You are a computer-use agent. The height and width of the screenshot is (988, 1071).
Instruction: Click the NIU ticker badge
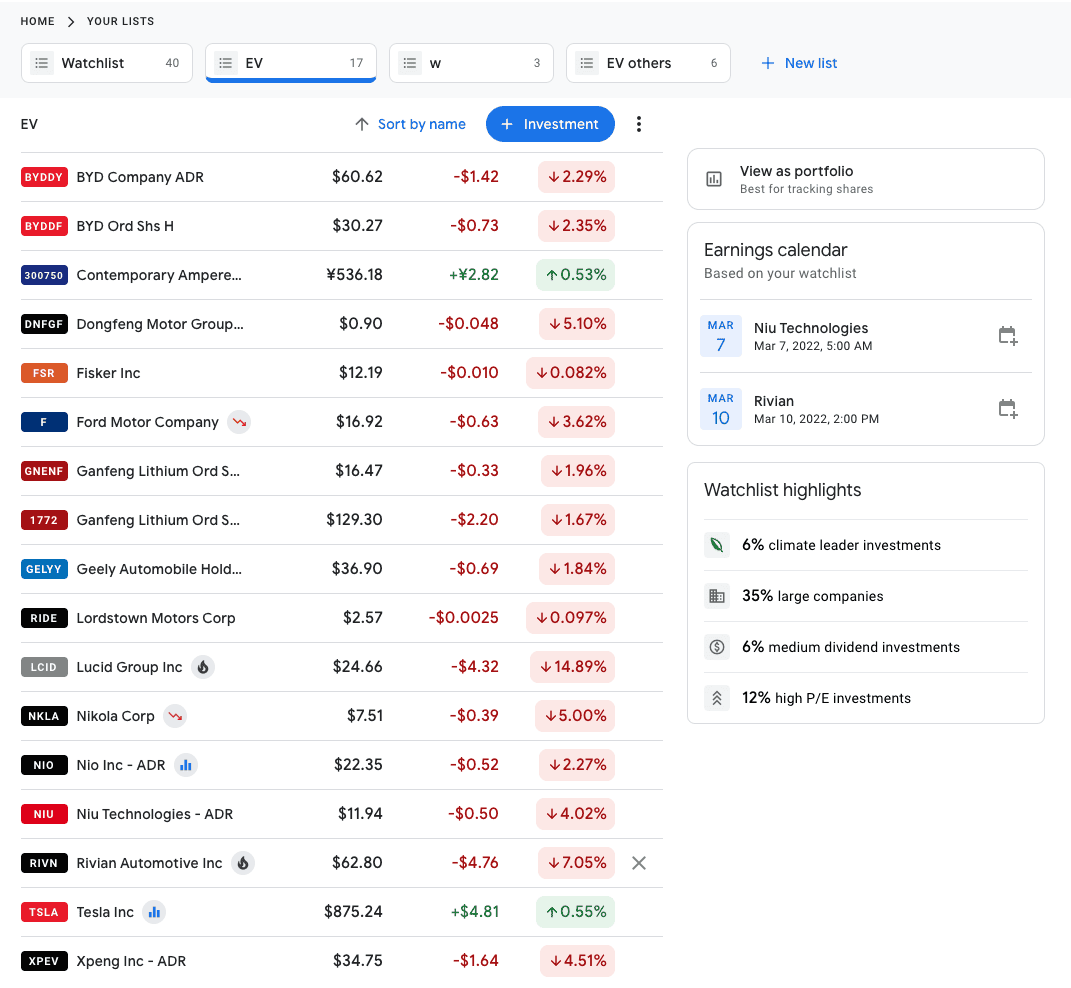click(44, 814)
